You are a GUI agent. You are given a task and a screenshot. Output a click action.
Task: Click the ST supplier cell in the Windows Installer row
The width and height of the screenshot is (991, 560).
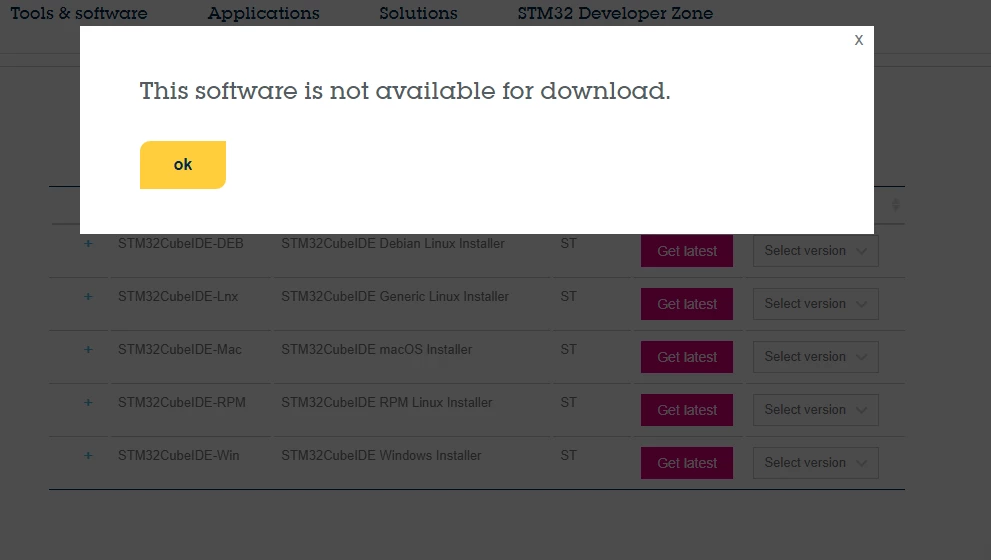tap(569, 456)
